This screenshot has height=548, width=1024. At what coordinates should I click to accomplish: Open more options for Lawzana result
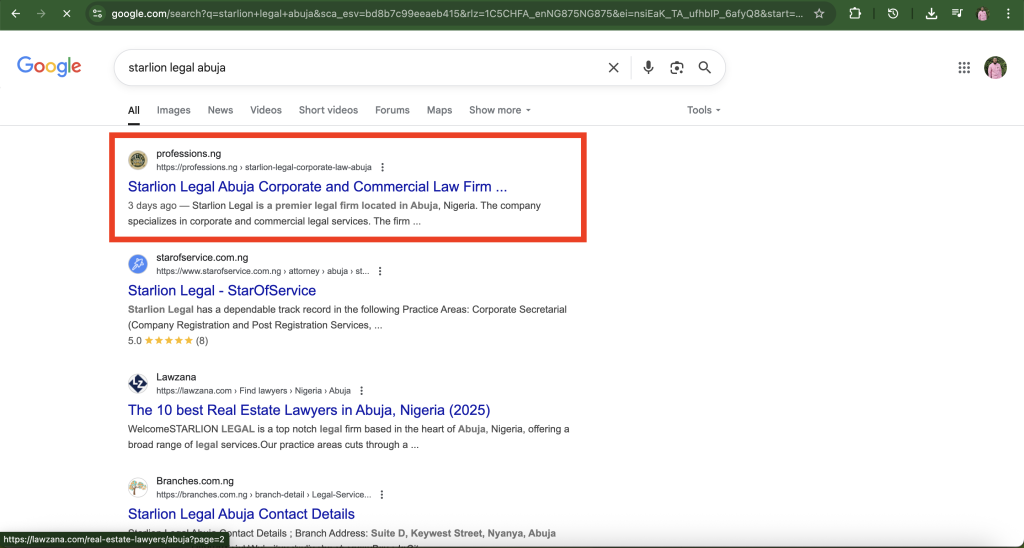pos(362,391)
